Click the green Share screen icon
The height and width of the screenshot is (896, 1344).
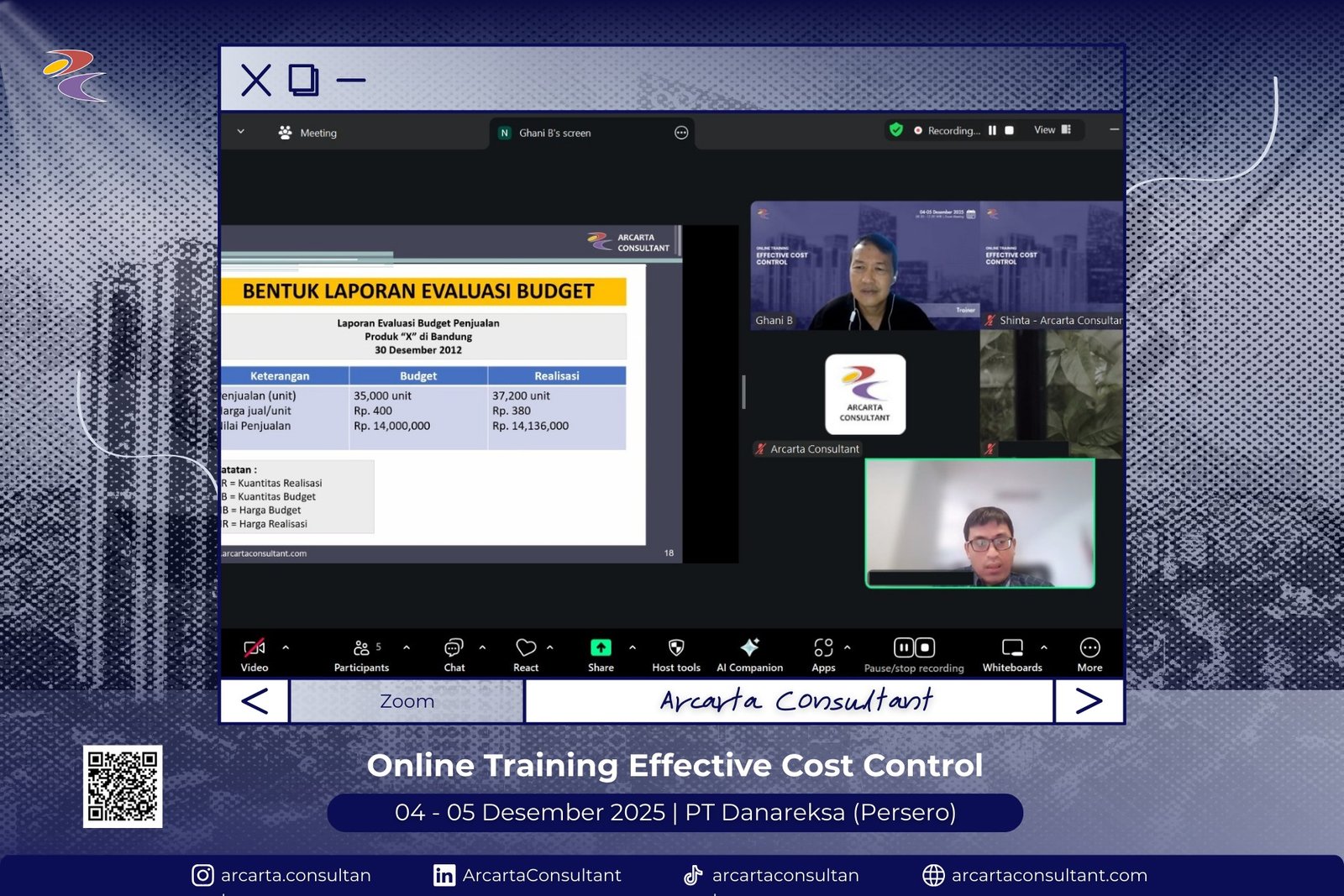click(x=601, y=647)
